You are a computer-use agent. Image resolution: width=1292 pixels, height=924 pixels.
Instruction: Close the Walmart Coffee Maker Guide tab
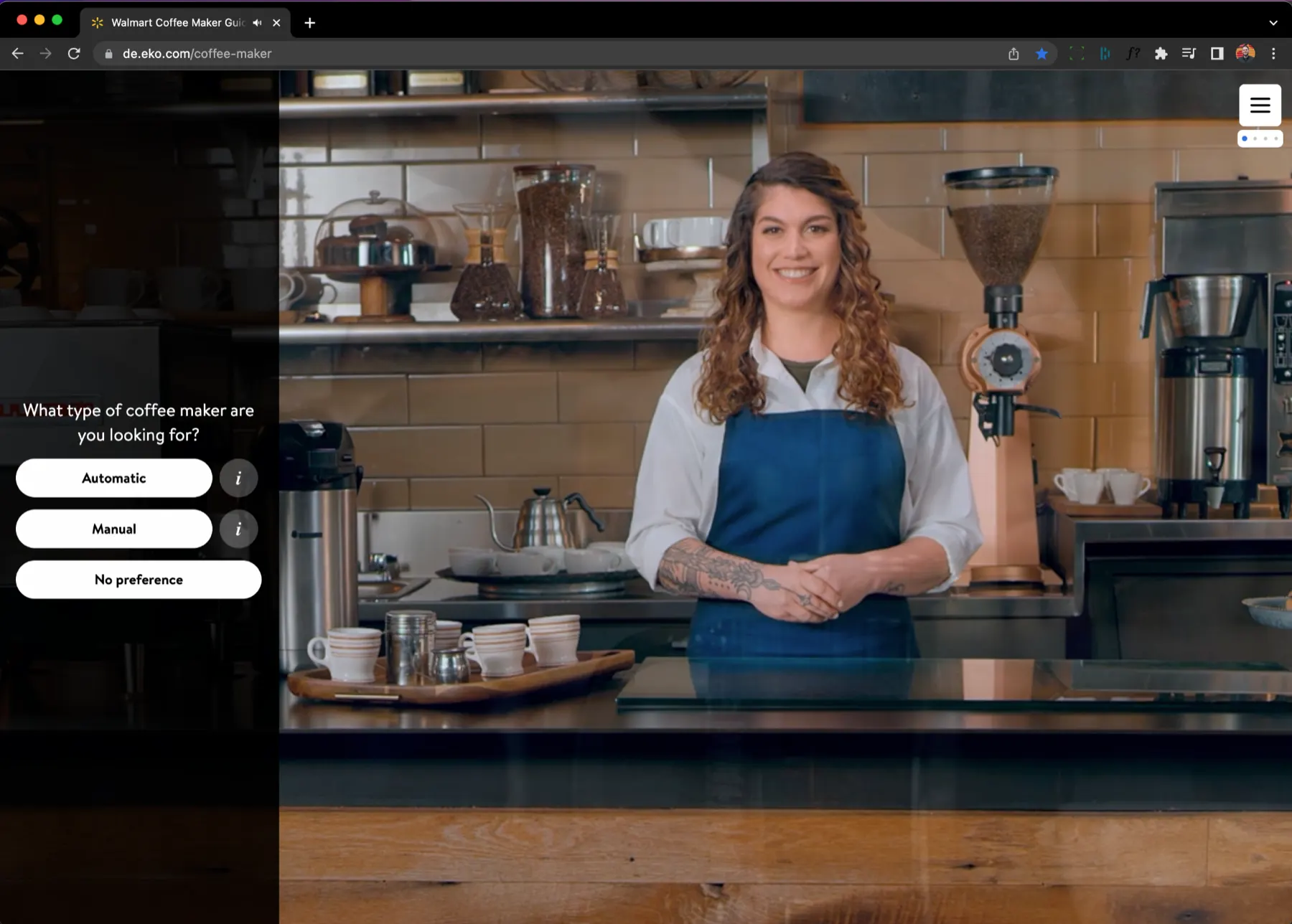coord(276,23)
